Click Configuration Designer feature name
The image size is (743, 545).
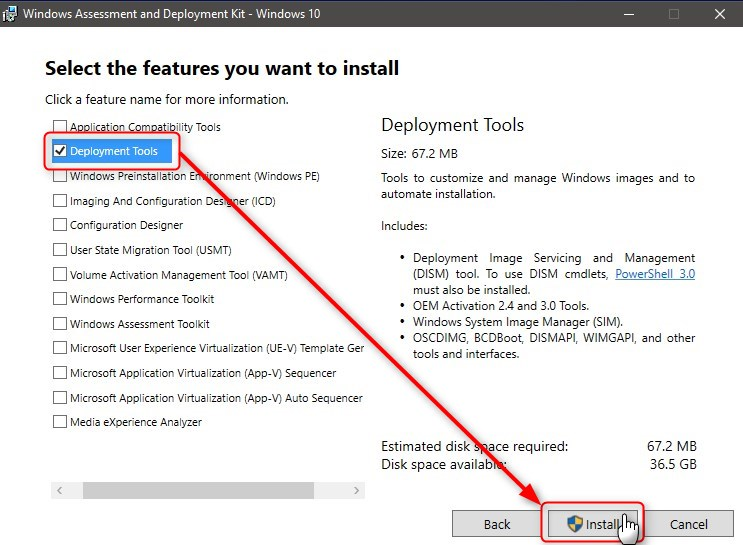tap(127, 225)
